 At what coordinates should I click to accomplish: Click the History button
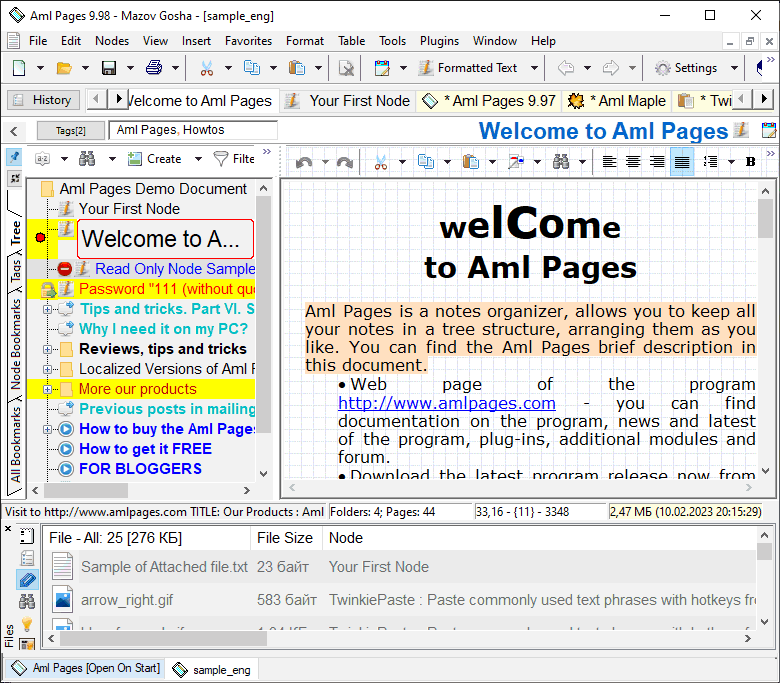click(x=43, y=100)
